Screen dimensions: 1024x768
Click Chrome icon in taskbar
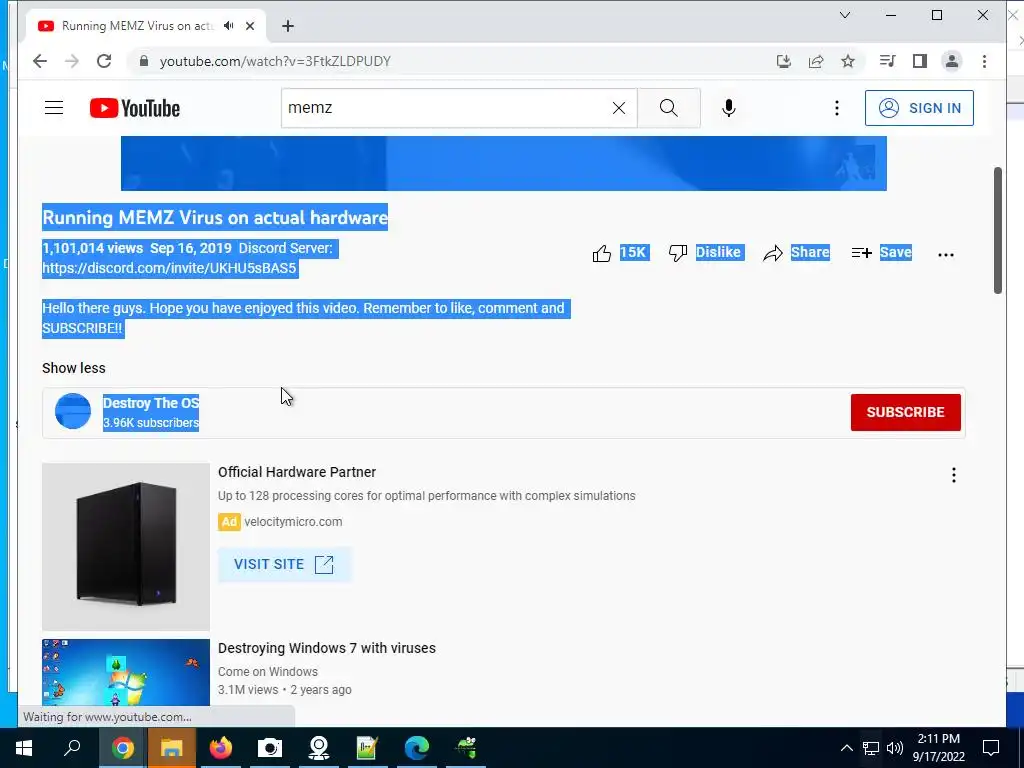(x=122, y=748)
